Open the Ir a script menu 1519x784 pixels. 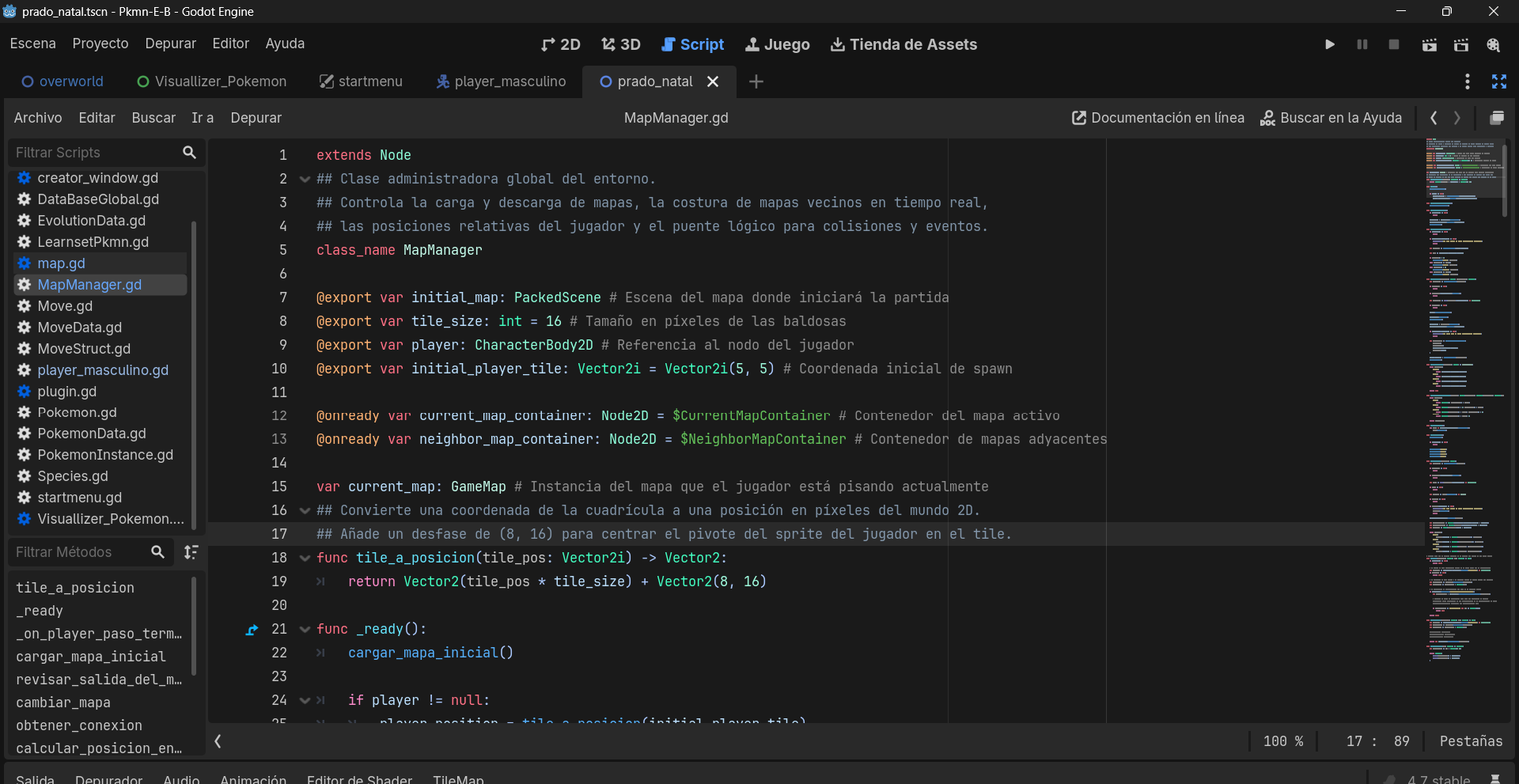coord(203,118)
